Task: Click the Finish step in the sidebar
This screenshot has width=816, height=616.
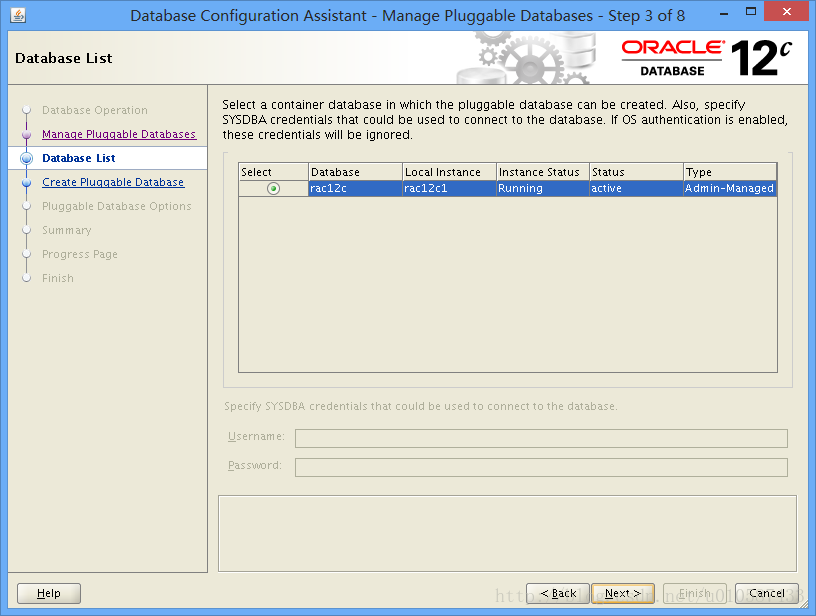Action: [x=58, y=278]
